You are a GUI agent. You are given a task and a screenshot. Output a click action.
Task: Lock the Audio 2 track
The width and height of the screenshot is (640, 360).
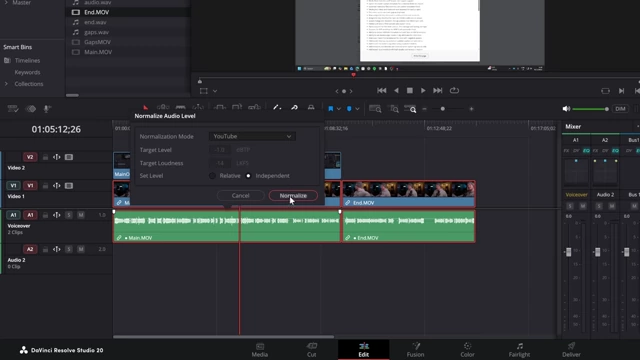point(45,249)
